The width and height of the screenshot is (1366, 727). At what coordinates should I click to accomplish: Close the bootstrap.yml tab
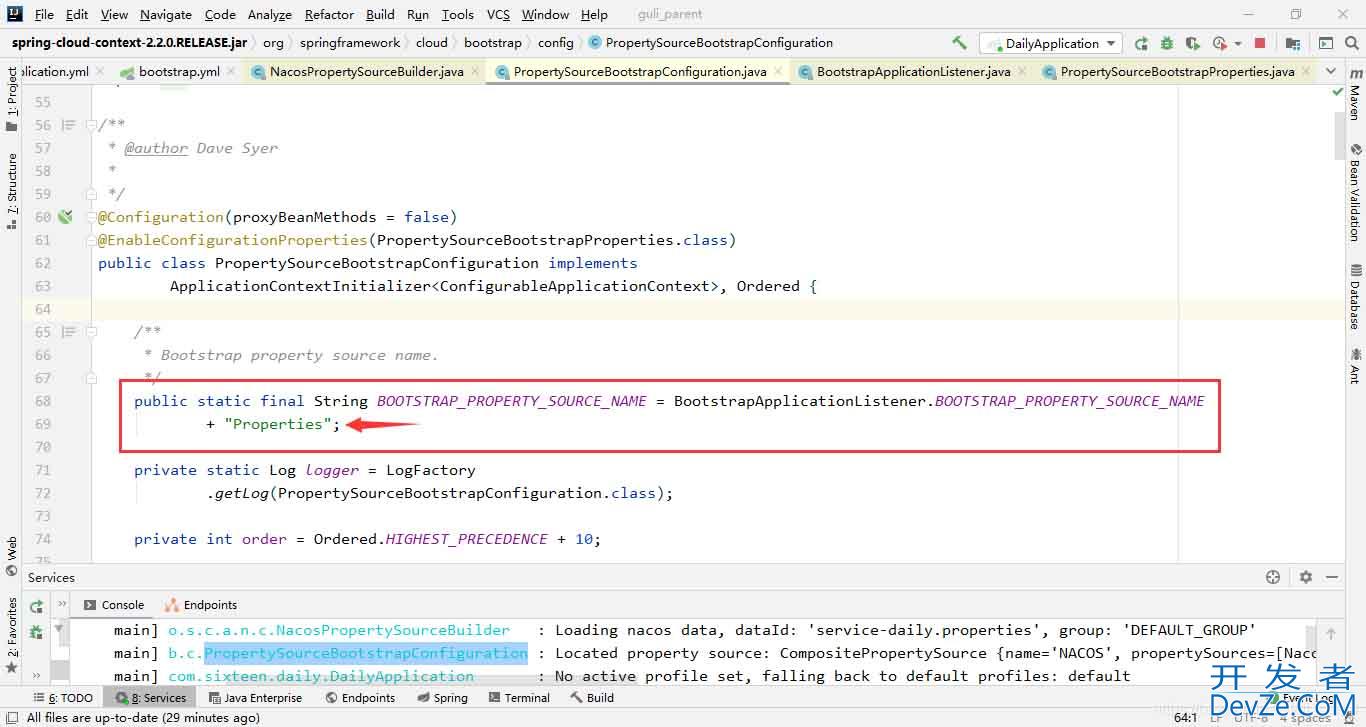(231, 72)
